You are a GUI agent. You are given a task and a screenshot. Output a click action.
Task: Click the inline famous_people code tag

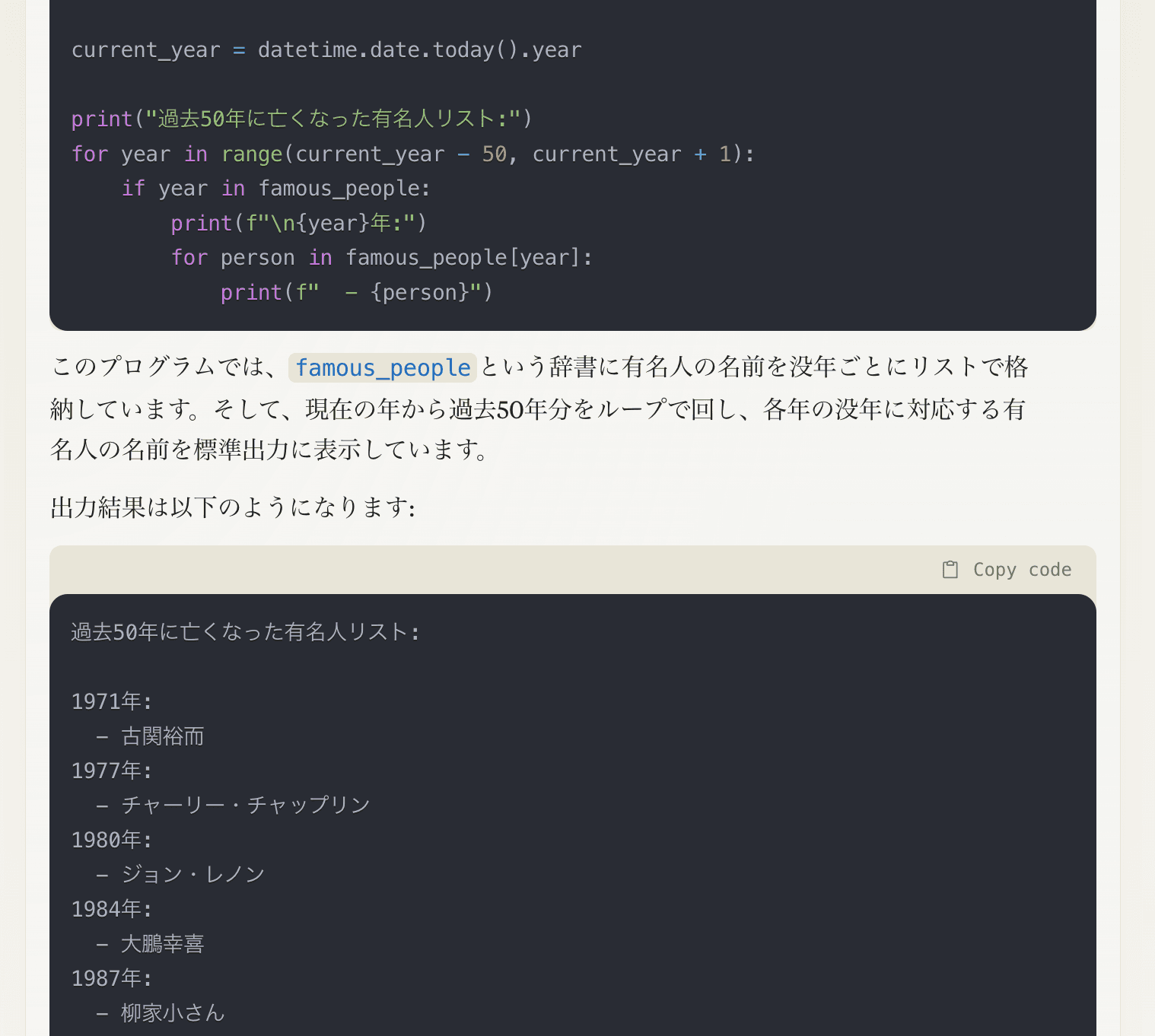point(383,368)
